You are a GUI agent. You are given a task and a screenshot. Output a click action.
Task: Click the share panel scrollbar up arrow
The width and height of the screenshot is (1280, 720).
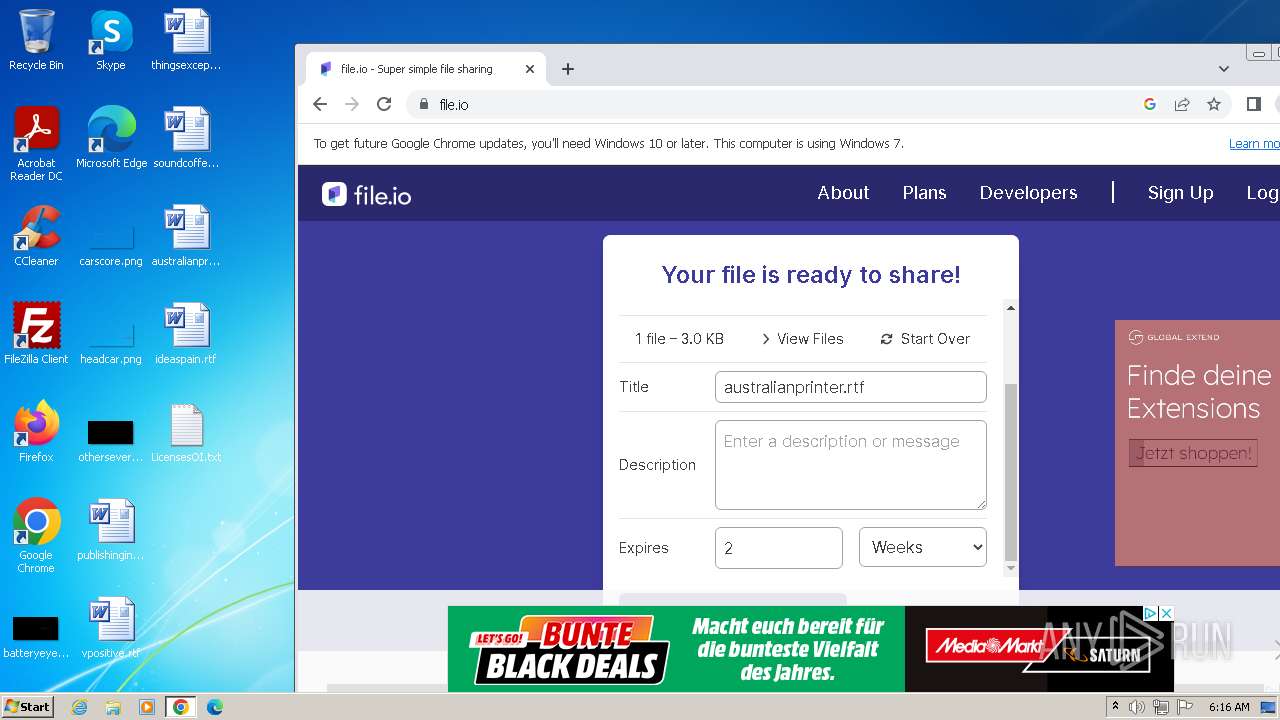pyautogui.click(x=1011, y=308)
